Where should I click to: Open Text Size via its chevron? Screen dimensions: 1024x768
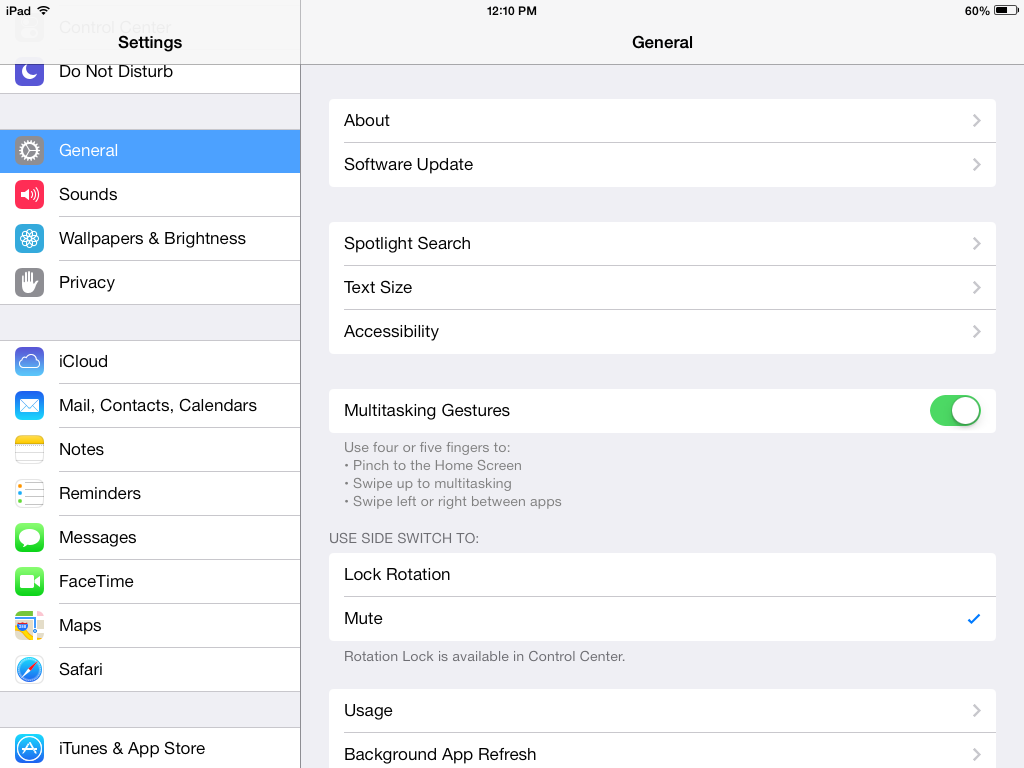click(x=976, y=287)
